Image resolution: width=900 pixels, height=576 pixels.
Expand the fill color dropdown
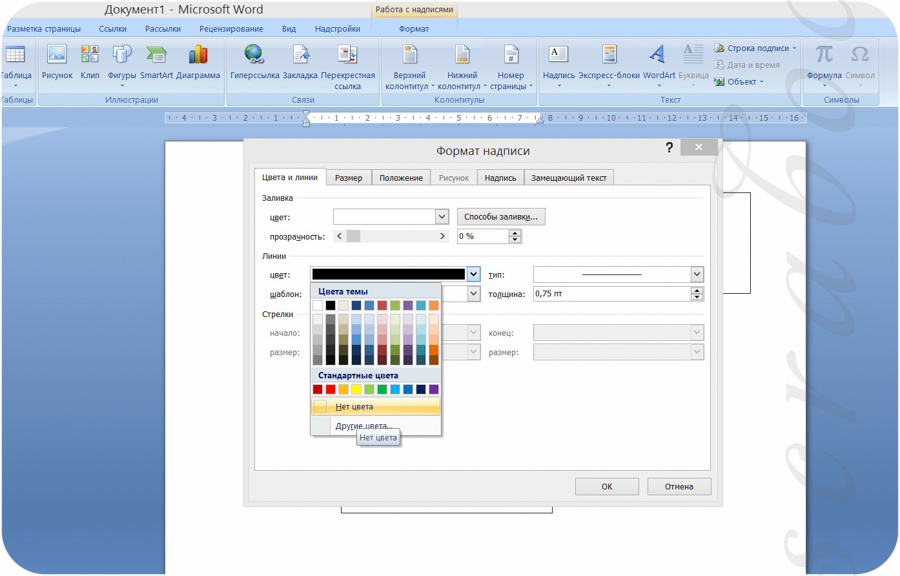pyautogui.click(x=441, y=217)
